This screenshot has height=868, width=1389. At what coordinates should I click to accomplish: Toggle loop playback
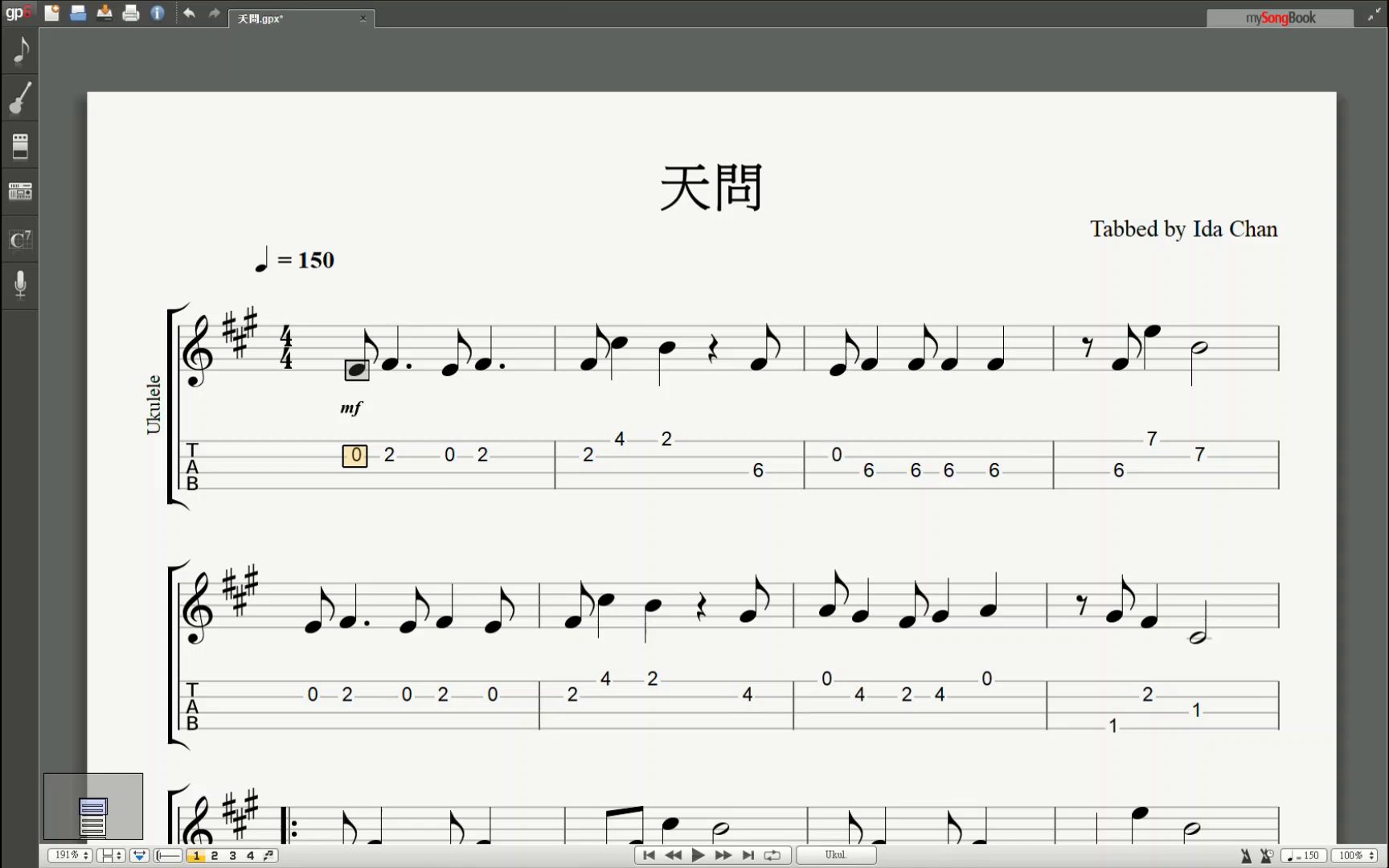pos(772,855)
